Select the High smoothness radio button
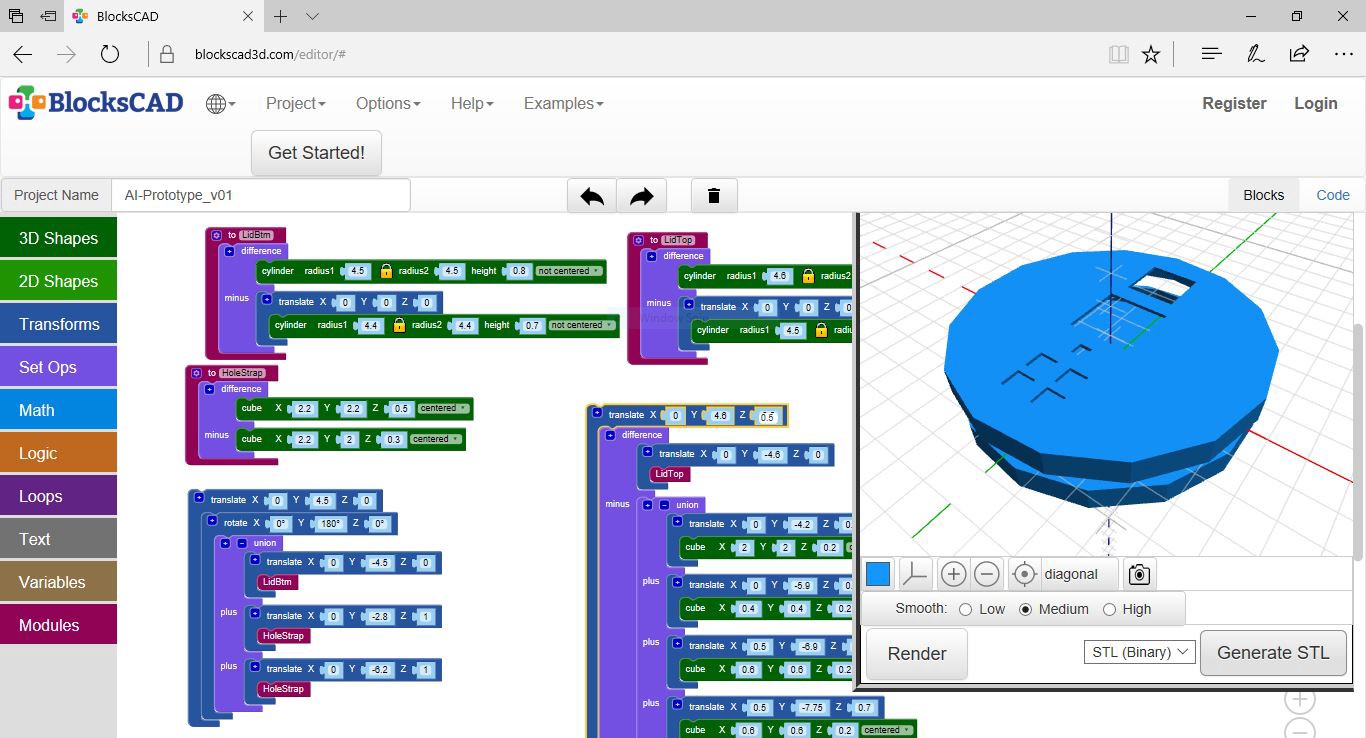1366x738 pixels. 1110,608
